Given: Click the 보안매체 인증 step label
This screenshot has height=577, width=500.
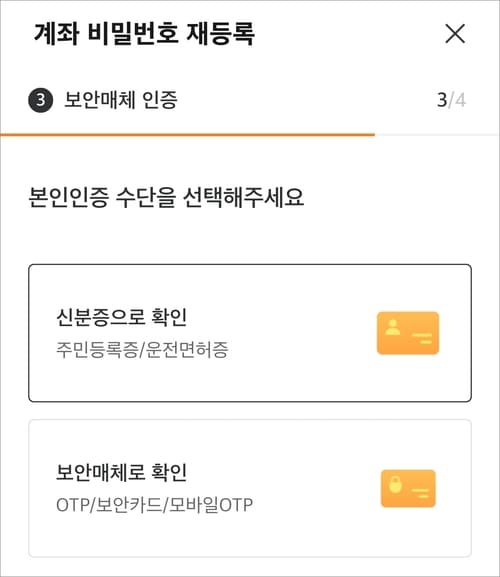Looking at the screenshot, I should click(x=121, y=100).
